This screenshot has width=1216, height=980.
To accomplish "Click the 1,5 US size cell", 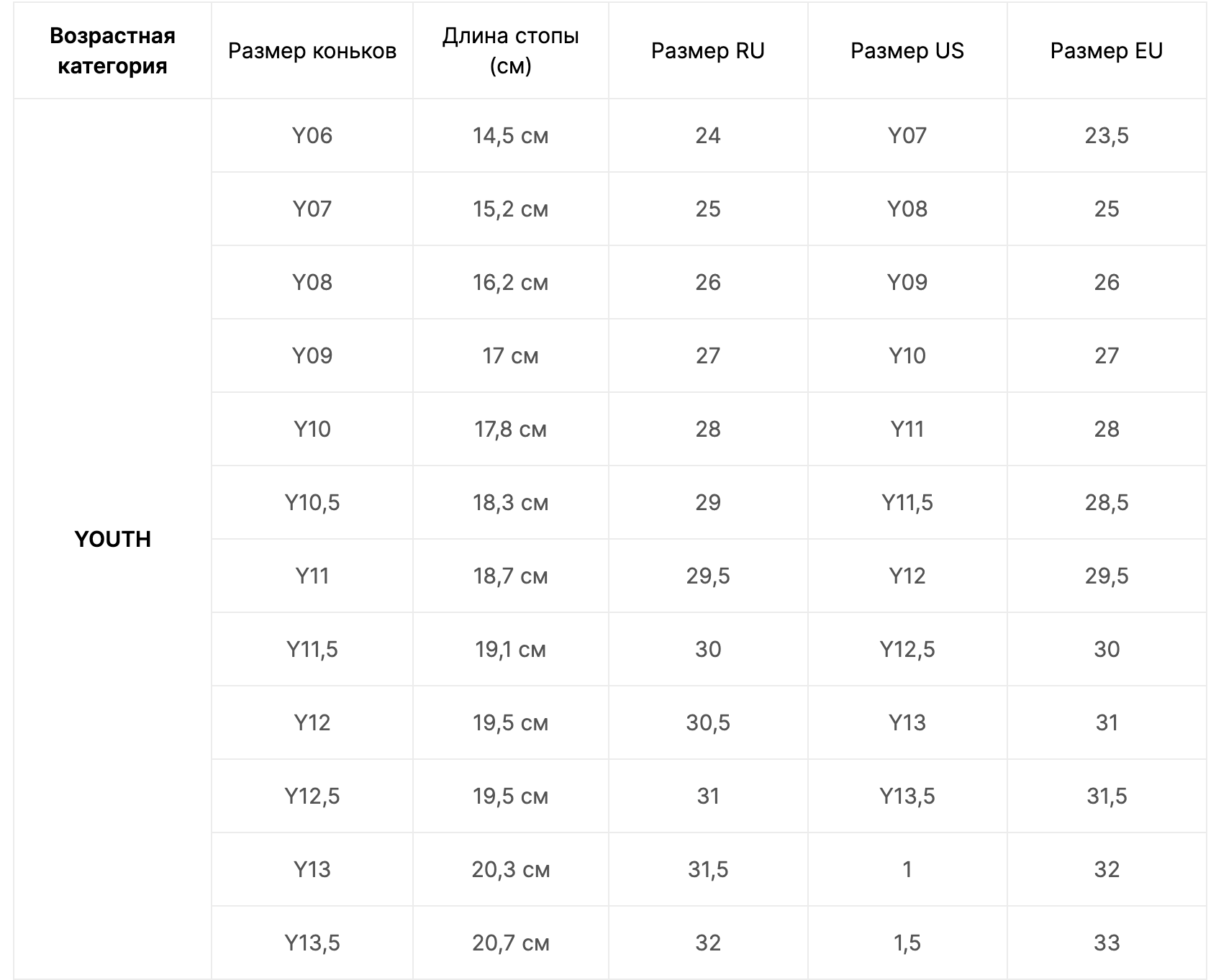I will [x=907, y=943].
